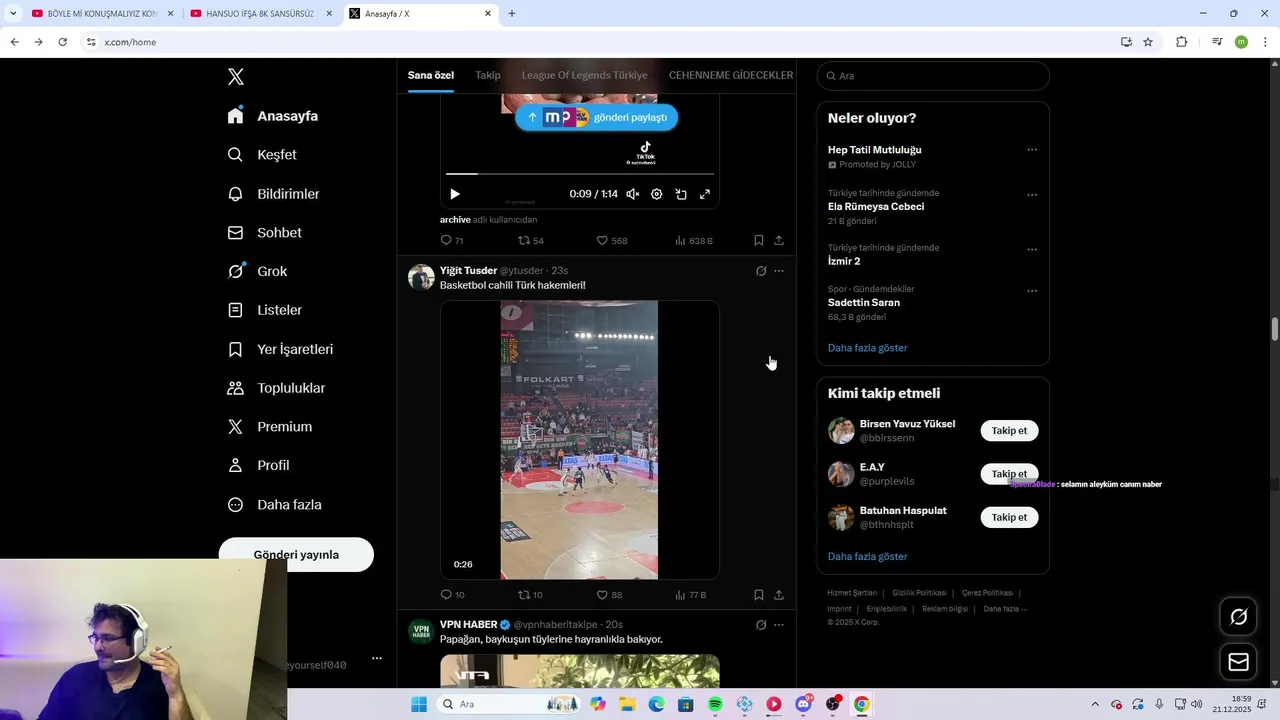Open more options on Yiğit Tusder post

779,271
